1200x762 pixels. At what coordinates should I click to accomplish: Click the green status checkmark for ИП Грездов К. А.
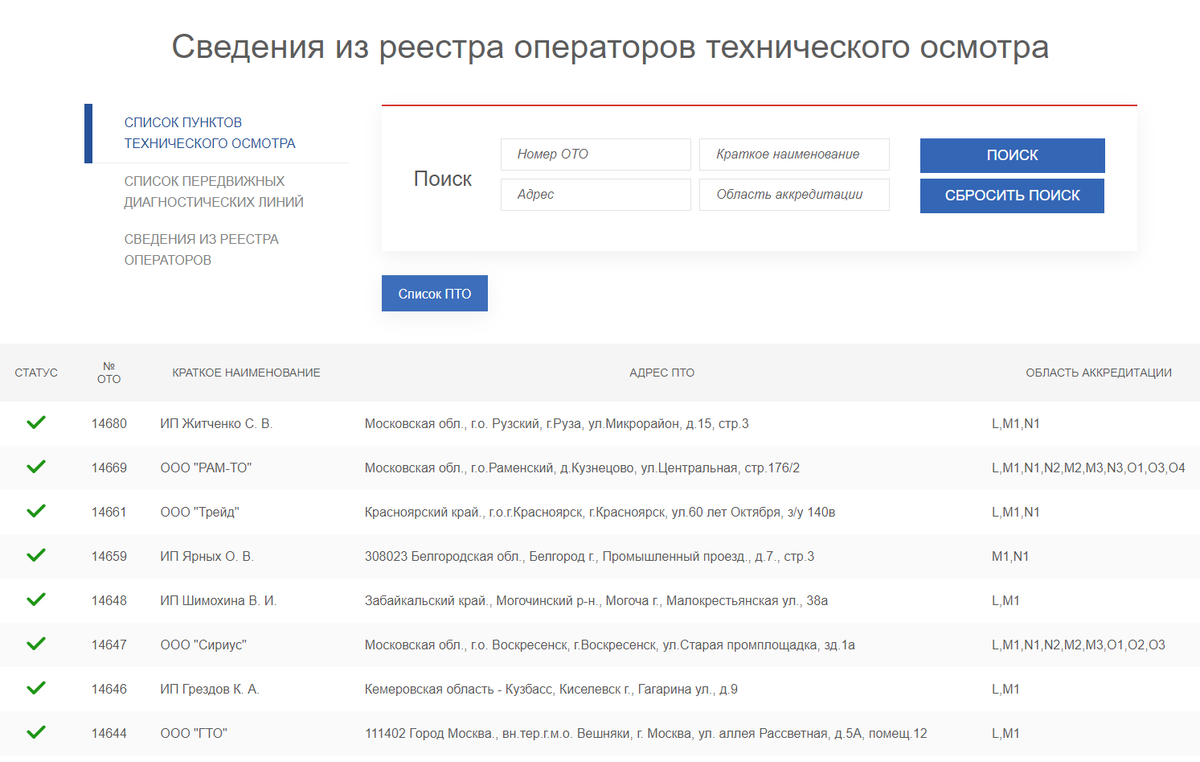pyautogui.click(x=36, y=688)
